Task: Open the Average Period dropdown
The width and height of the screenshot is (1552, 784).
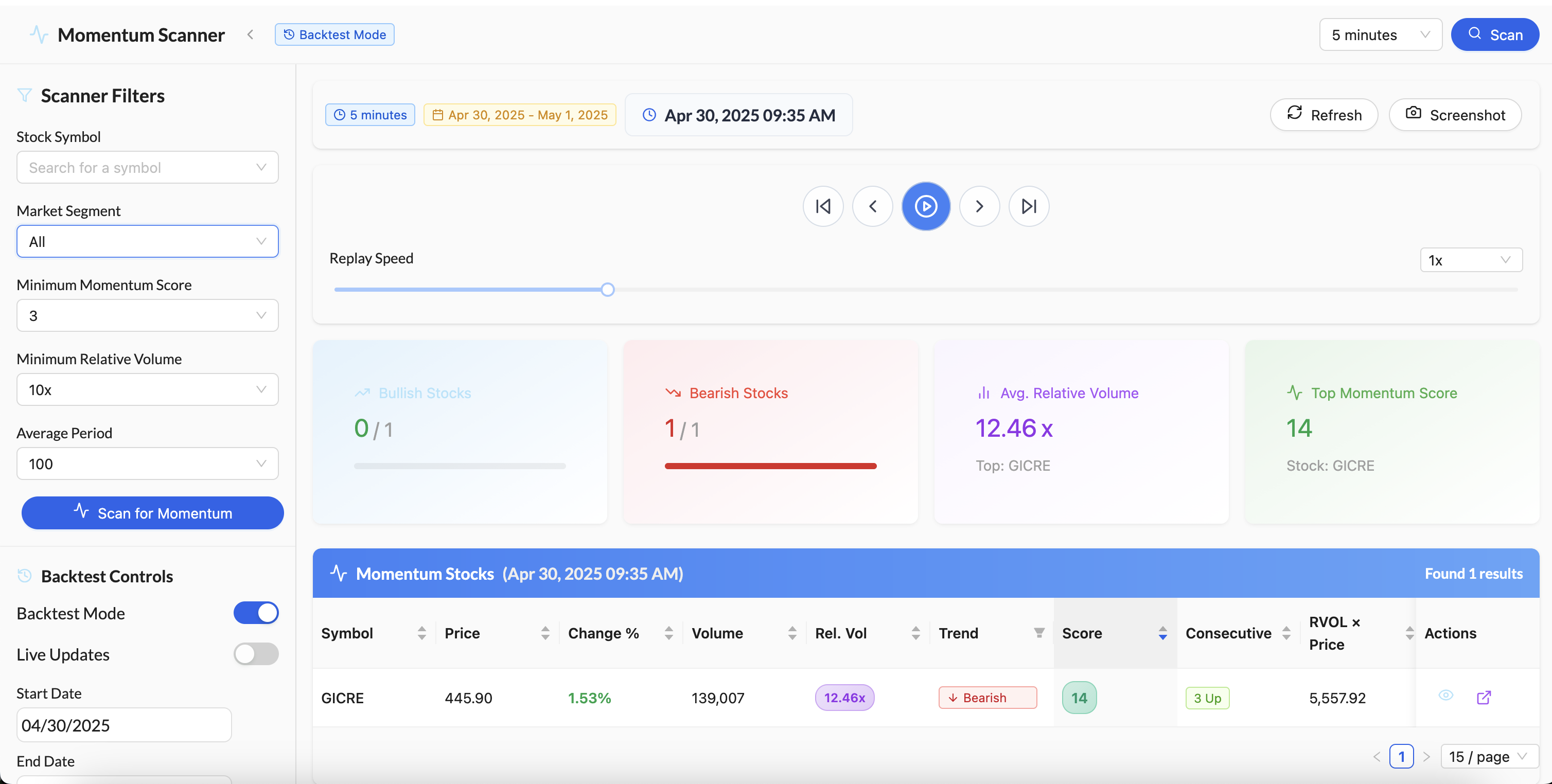Action: coord(148,464)
